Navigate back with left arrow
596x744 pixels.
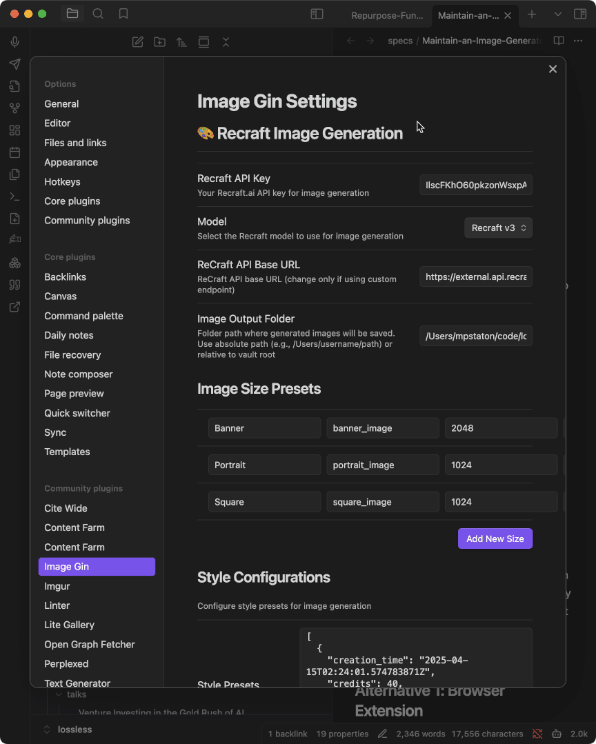pyautogui.click(x=351, y=41)
